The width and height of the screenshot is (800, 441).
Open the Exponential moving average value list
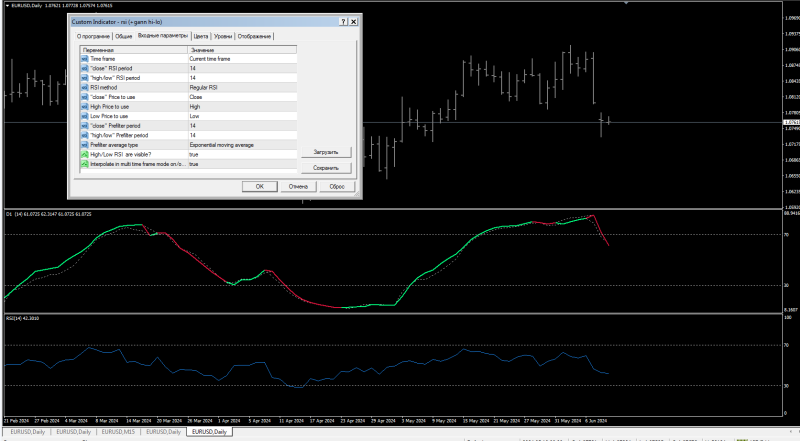(x=240, y=145)
